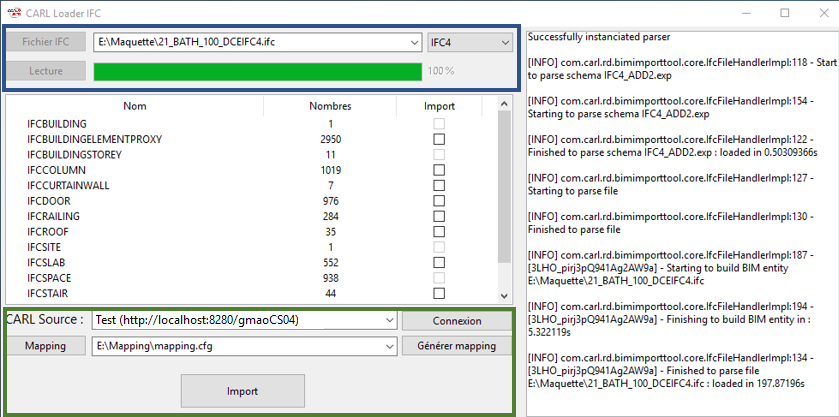
Task: Click the entity list scrollbar up arrow
Action: point(504,103)
